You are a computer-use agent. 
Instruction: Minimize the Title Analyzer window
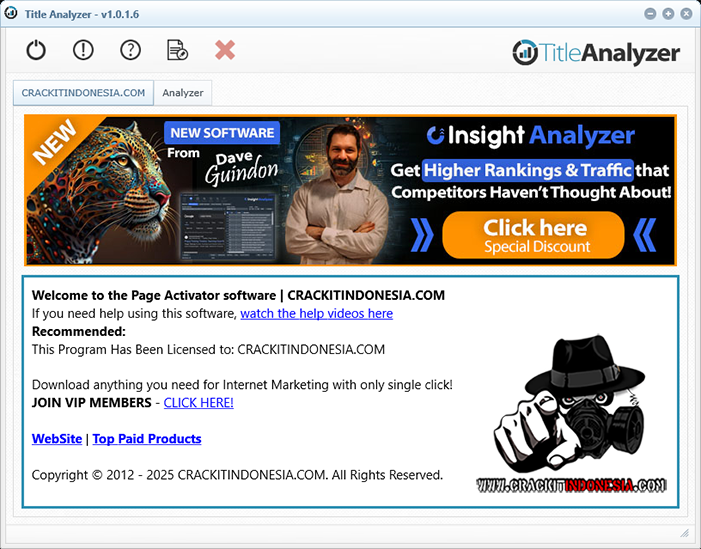(650, 14)
